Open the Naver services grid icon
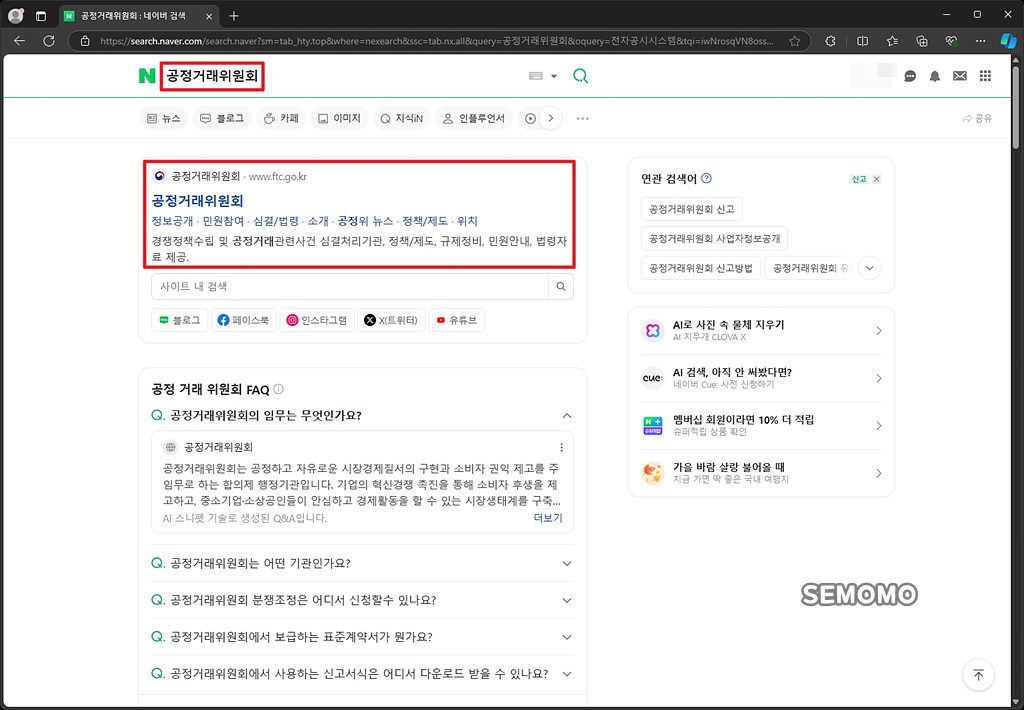The width and height of the screenshot is (1024, 710). pyautogui.click(x=985, y=76)
